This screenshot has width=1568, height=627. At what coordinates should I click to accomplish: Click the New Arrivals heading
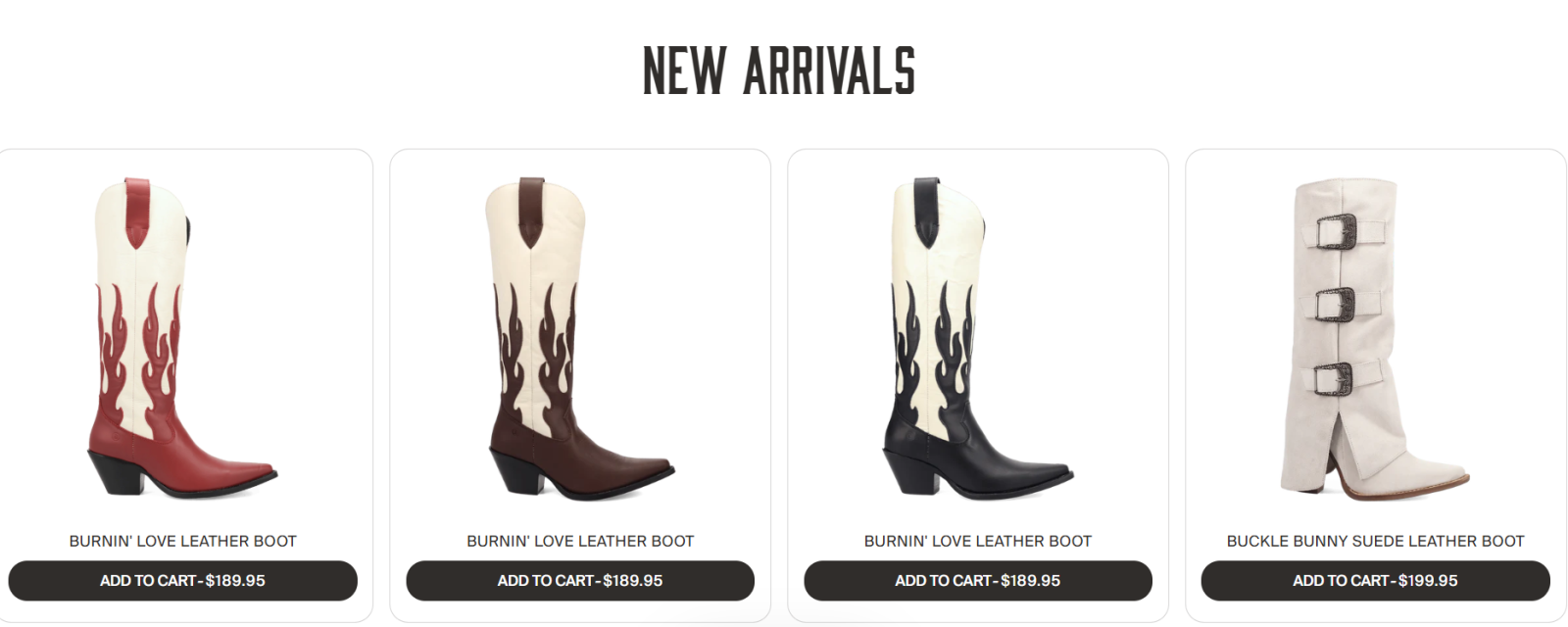[x=779, y=72]
